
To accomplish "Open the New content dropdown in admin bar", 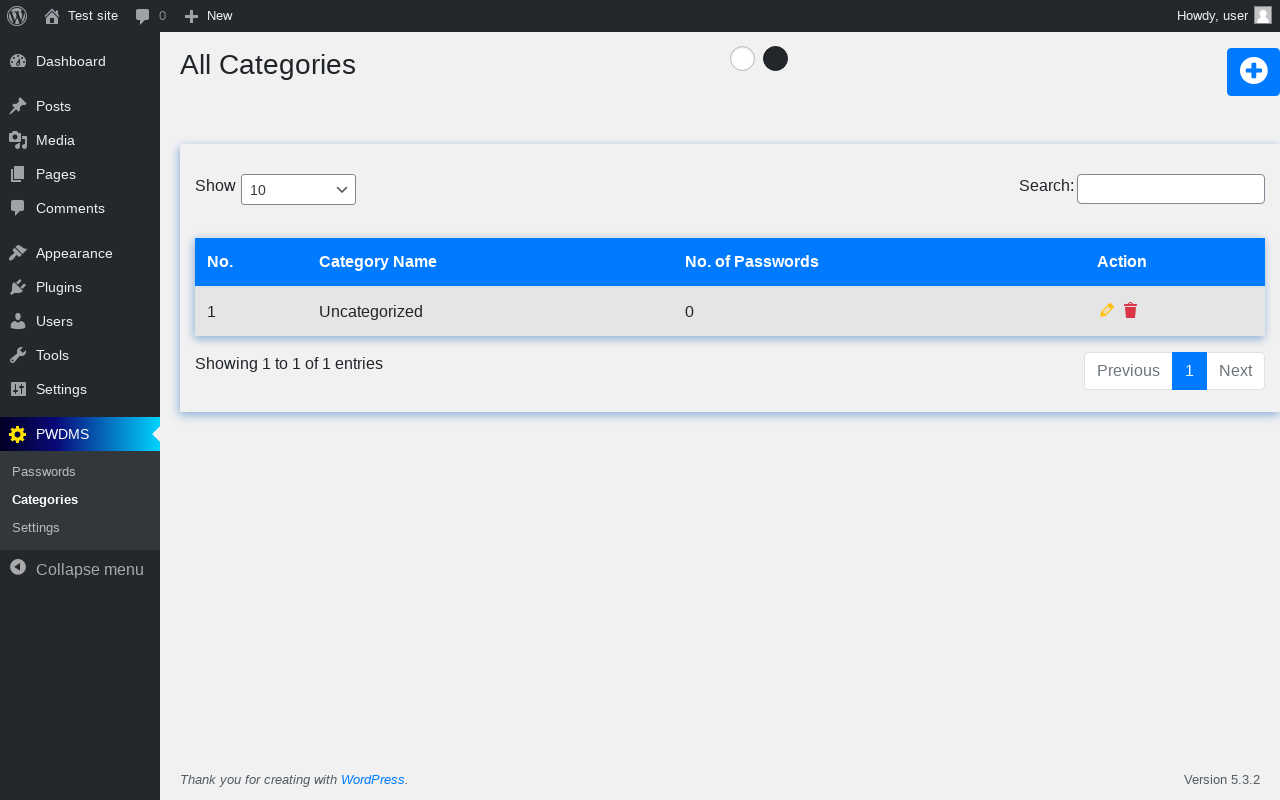I will click(x=208, y=16).
